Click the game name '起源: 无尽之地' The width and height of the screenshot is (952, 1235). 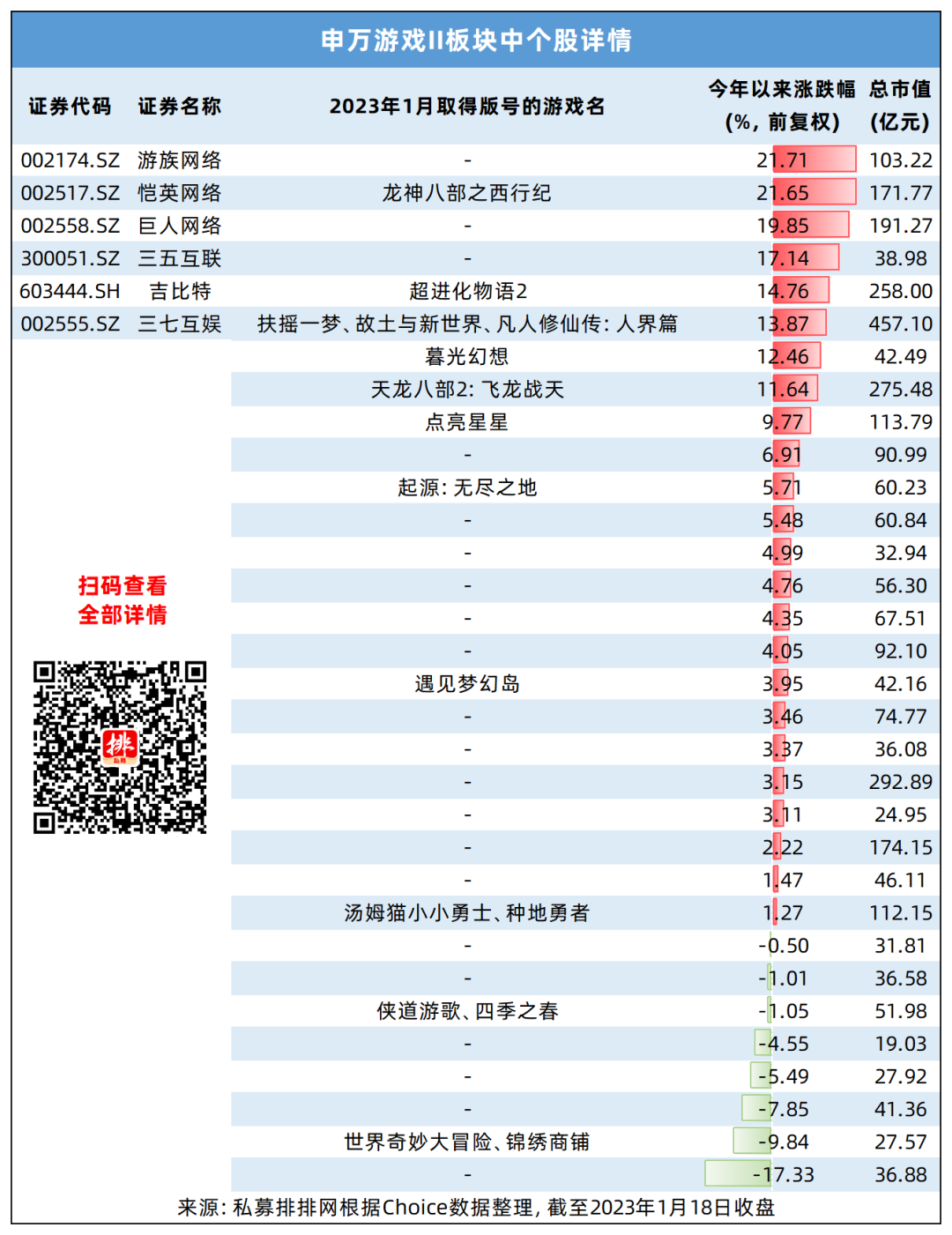pyautogui.click(x=467, y=487)
